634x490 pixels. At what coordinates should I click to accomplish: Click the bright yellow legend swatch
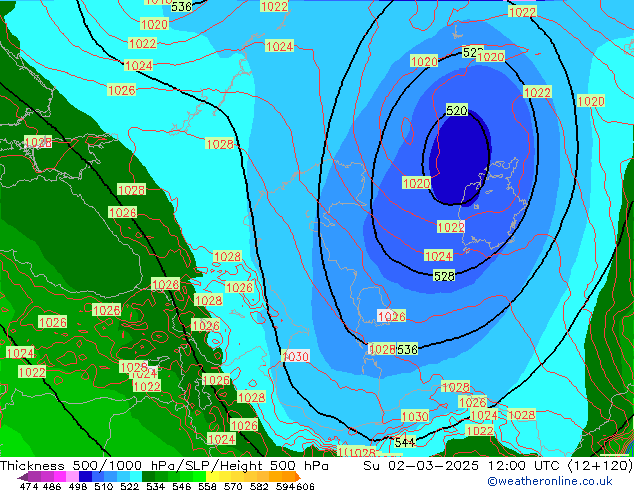coord(212,477)
